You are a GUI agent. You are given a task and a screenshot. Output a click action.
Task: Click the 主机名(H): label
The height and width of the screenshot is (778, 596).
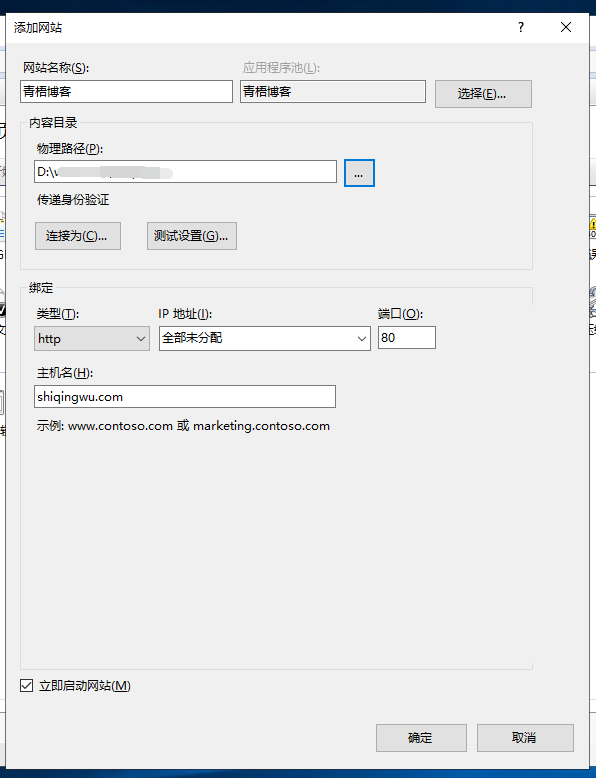[x=65, y=373]
